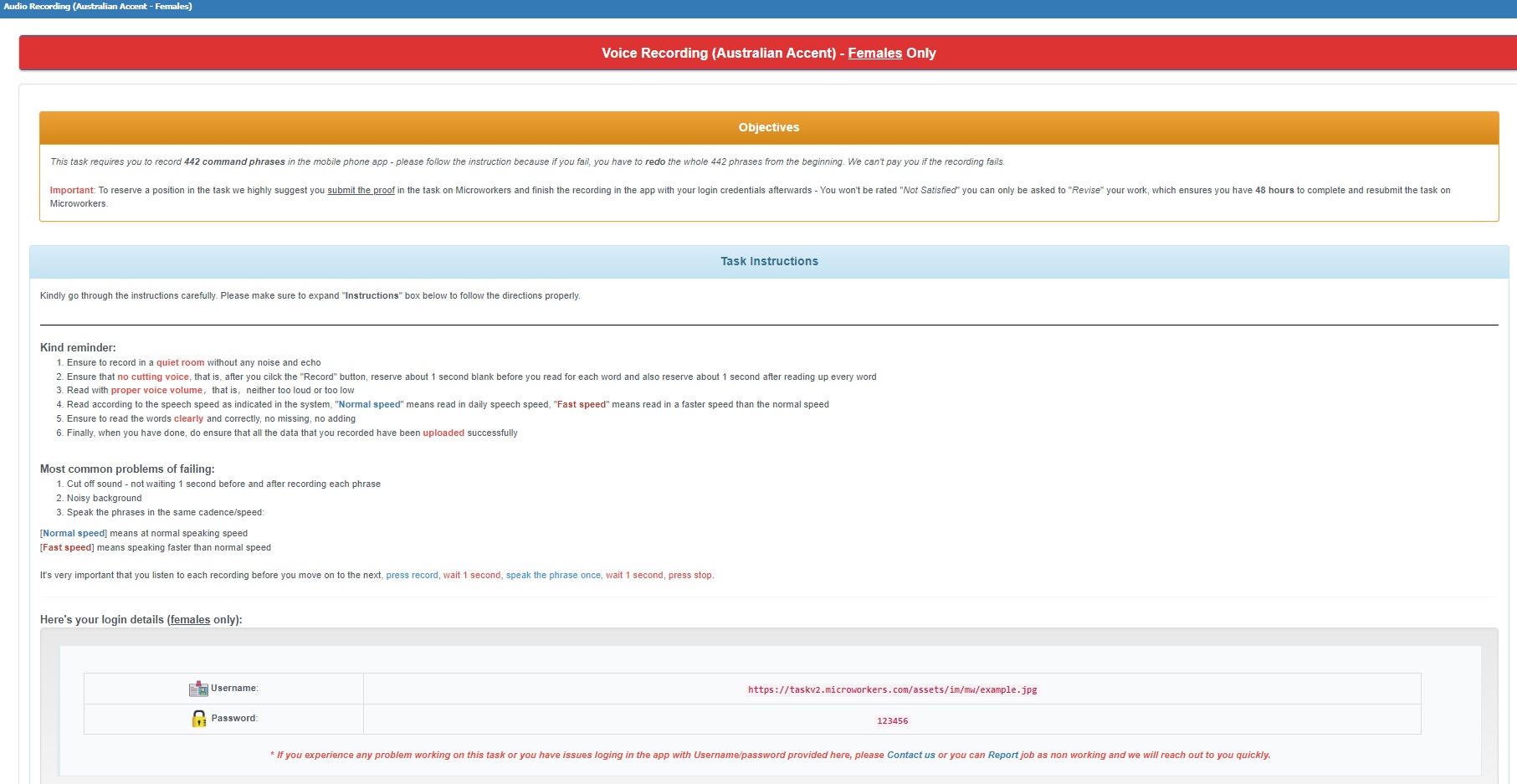Click the 'Kind reminder:' heading
Image resolution: width=1517 pixels, height=784 pixels.
(x=78, y=347)
